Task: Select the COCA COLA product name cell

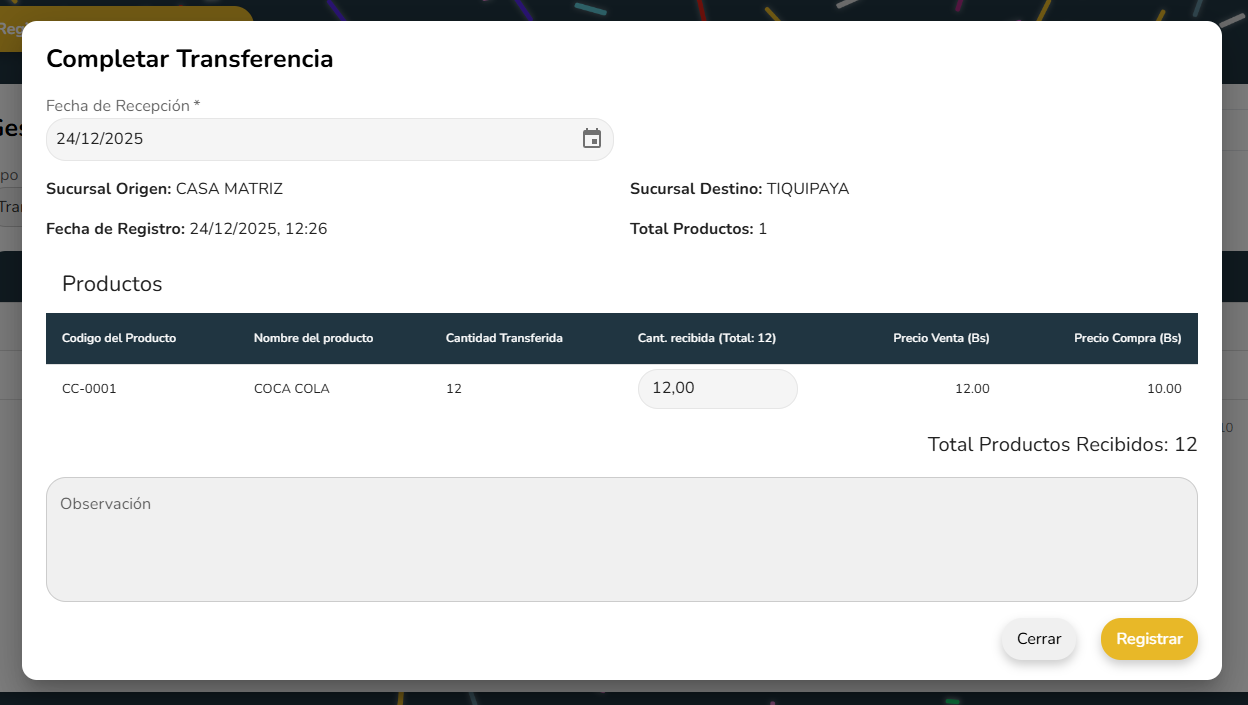Action: pos(291,389)
